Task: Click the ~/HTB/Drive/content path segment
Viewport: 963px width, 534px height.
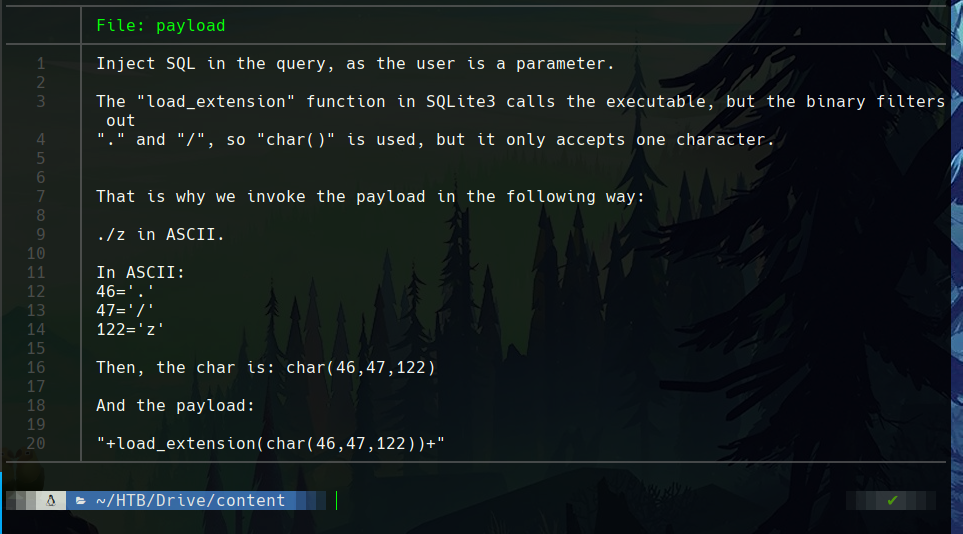Action: coord(190,501)
